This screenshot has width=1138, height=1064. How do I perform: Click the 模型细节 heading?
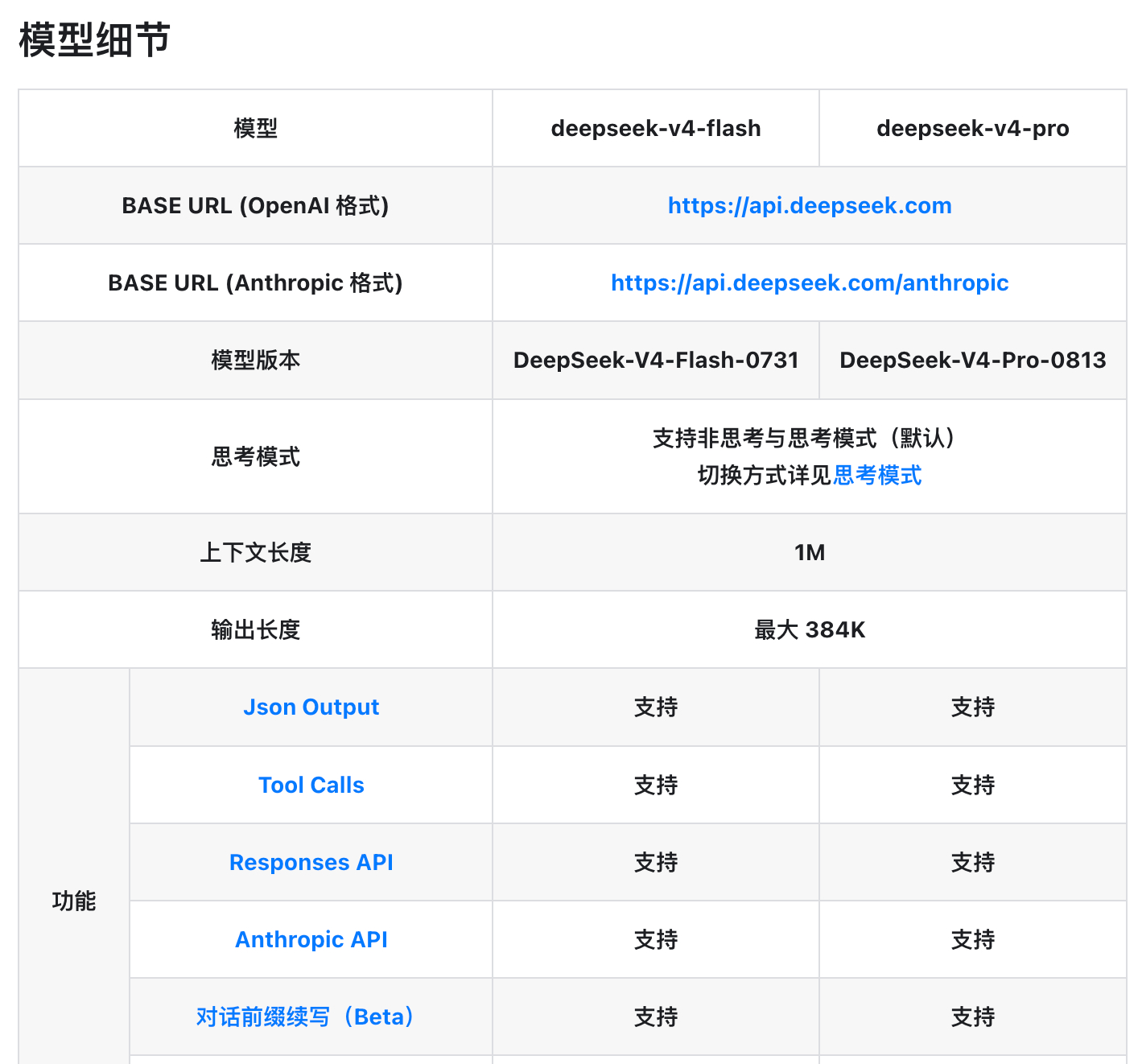pyautogui.click(x=95, y=39)
